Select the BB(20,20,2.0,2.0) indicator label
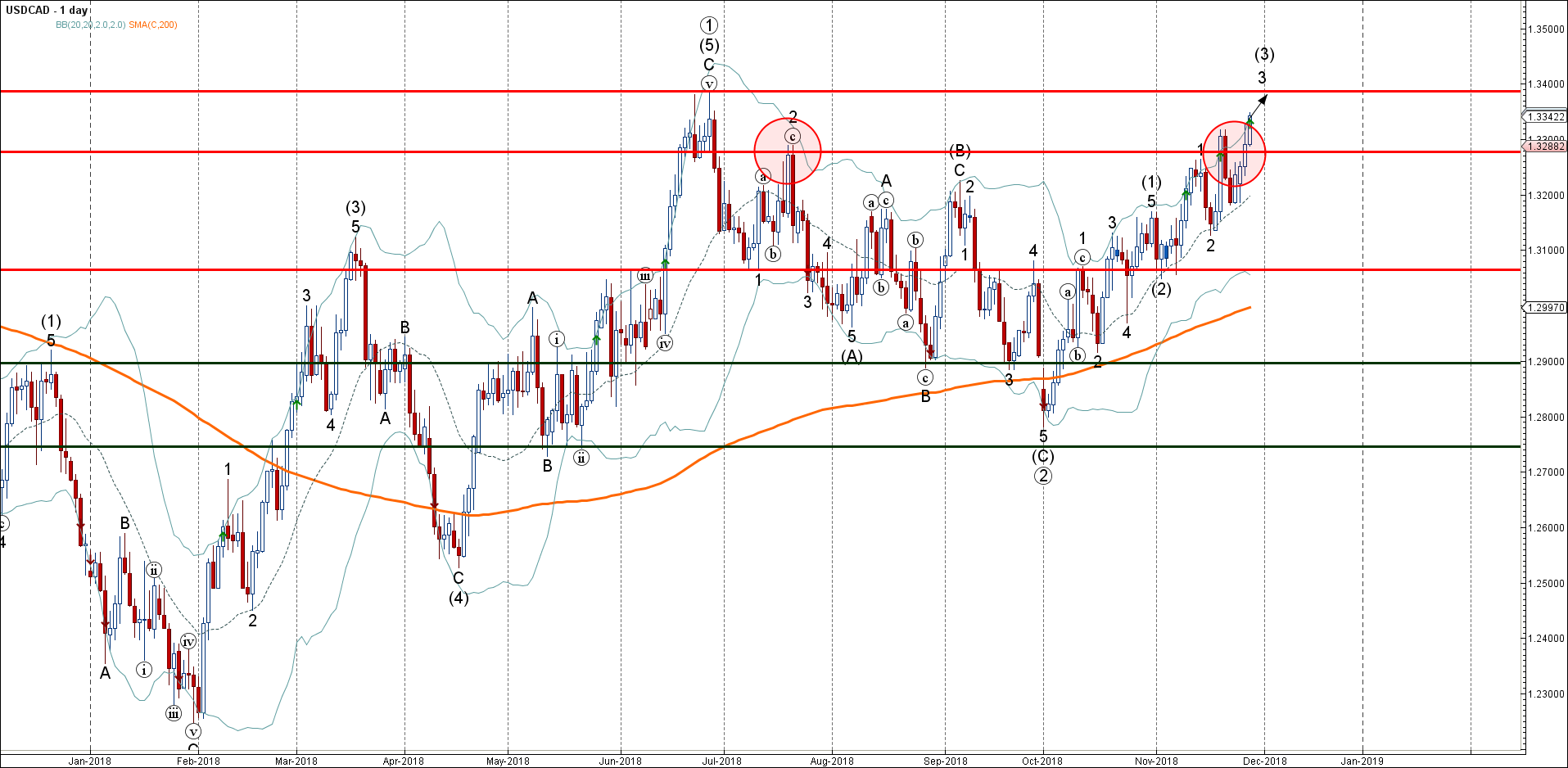Viewport: 1568px width, 768px height. 90,25
